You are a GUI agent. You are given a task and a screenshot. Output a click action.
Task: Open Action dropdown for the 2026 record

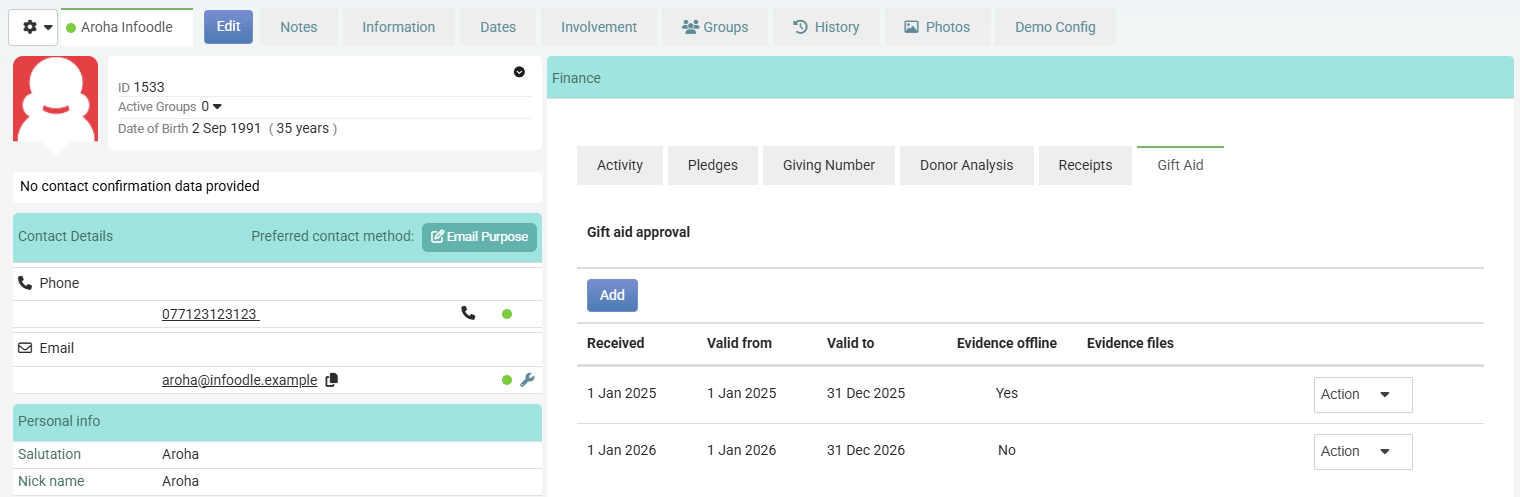[1363, 451]
